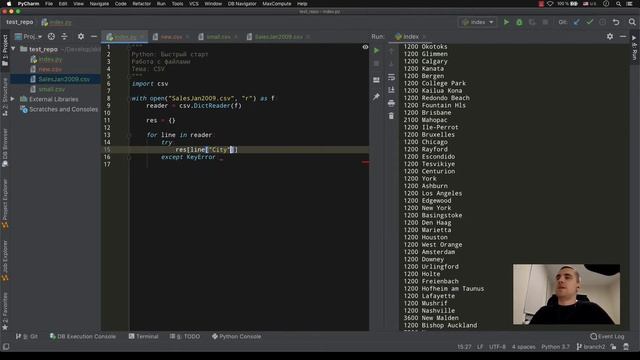Expand External Libraries node
This screenshot has height=360, width=640.
(12, 99)
